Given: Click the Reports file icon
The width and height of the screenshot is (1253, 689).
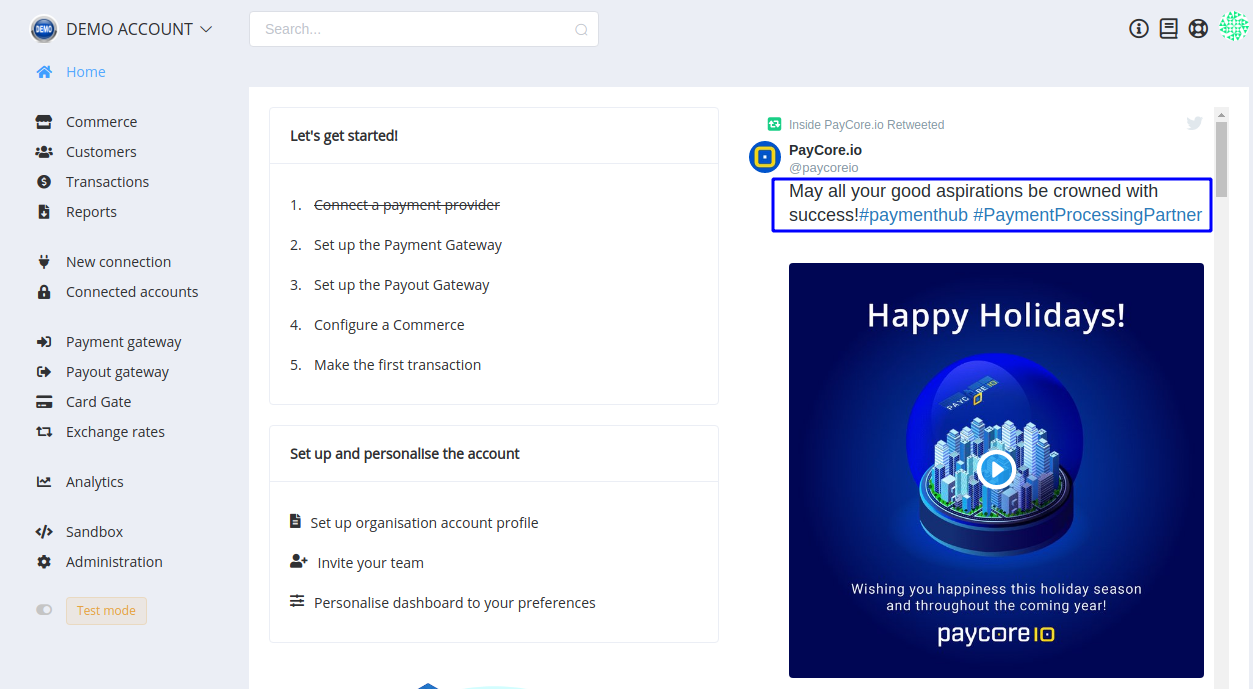Looking at the screenshot, I should click(x=44, y=212).
